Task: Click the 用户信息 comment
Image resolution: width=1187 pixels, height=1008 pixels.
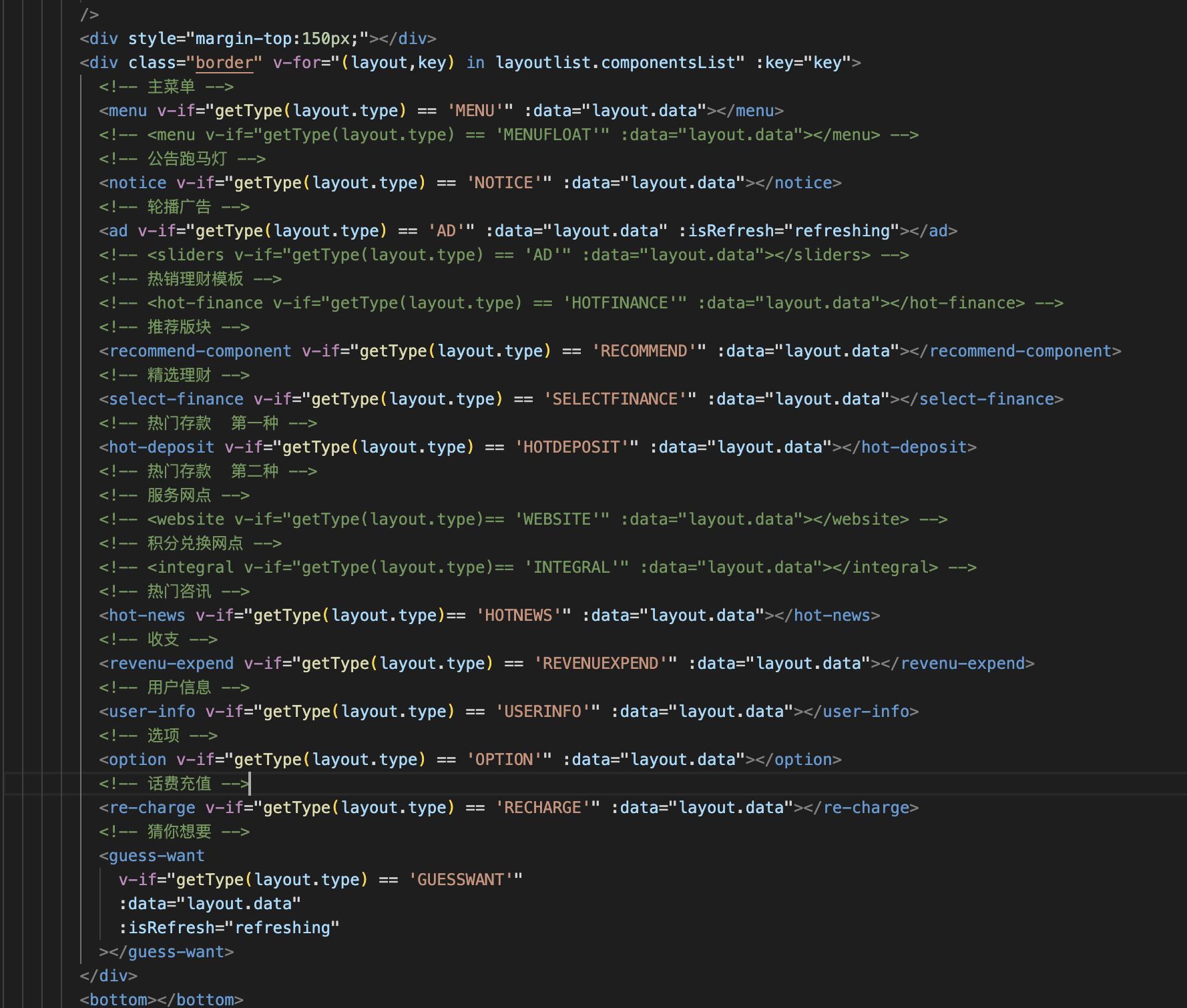Action: pyautogui.click(x=175, y=688)
